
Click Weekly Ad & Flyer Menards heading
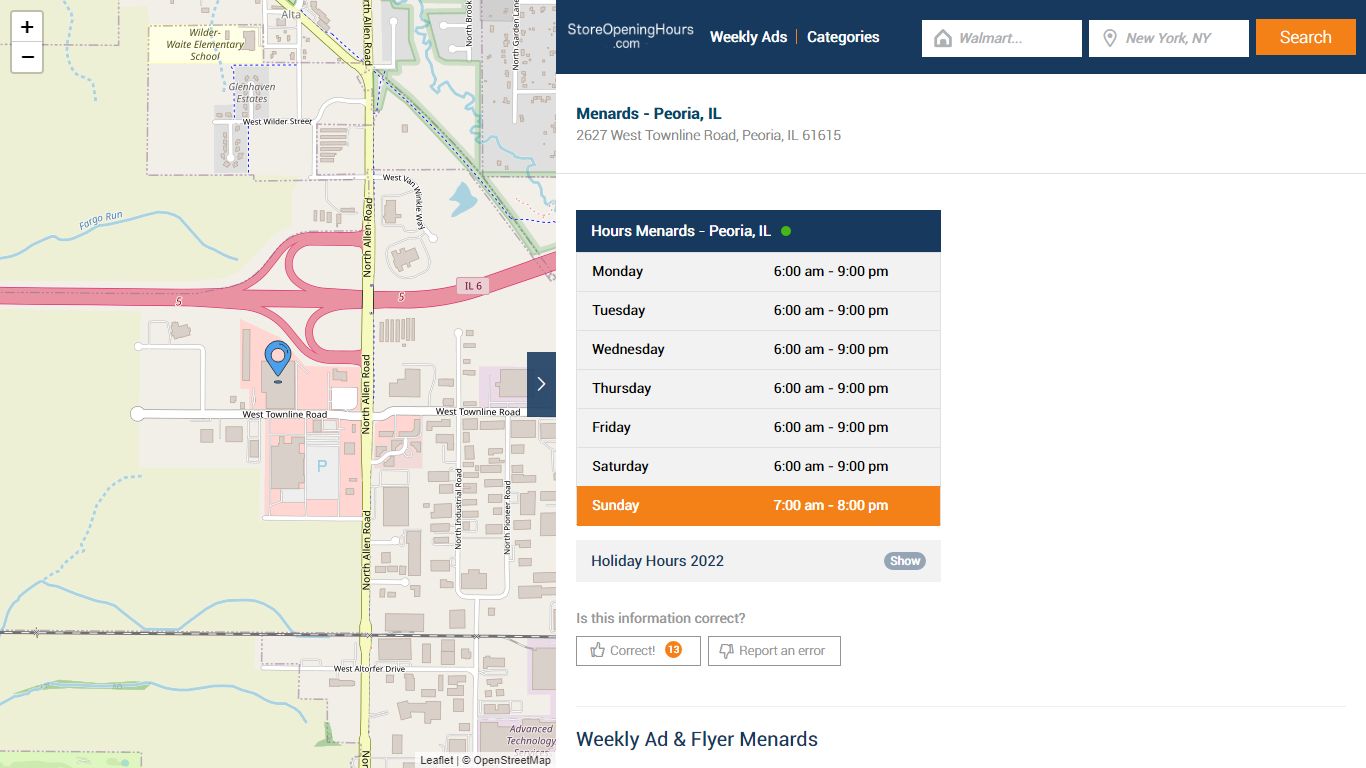pos(697,739)
